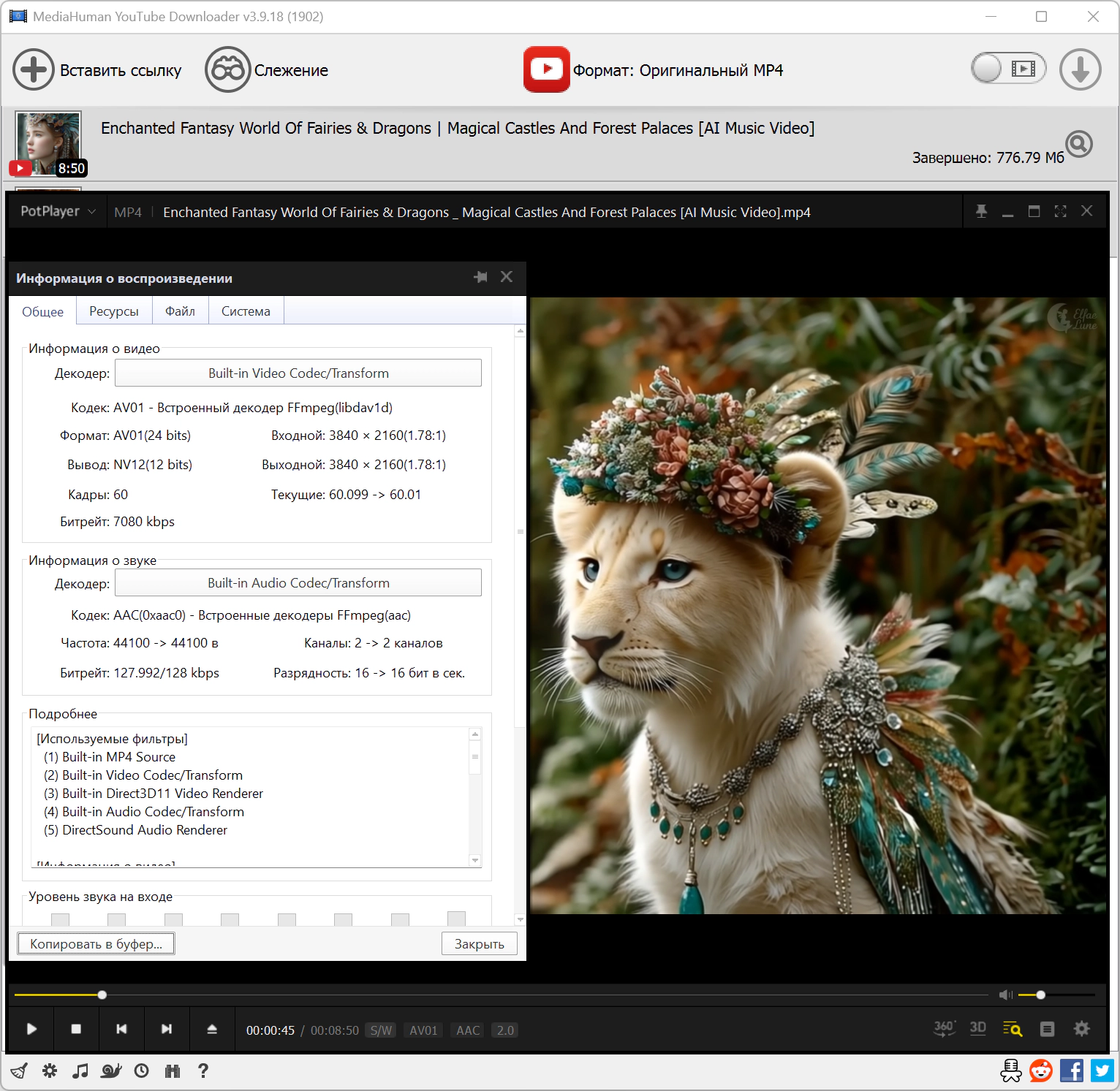Open the clock history icon
1120x1091 pixels.
point(142,1071)
